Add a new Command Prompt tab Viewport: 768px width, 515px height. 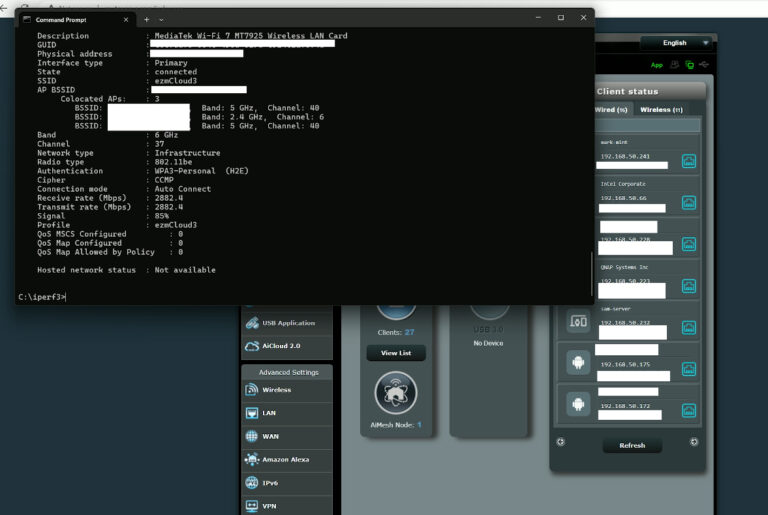pyautogui.click(x=146, y=19)
